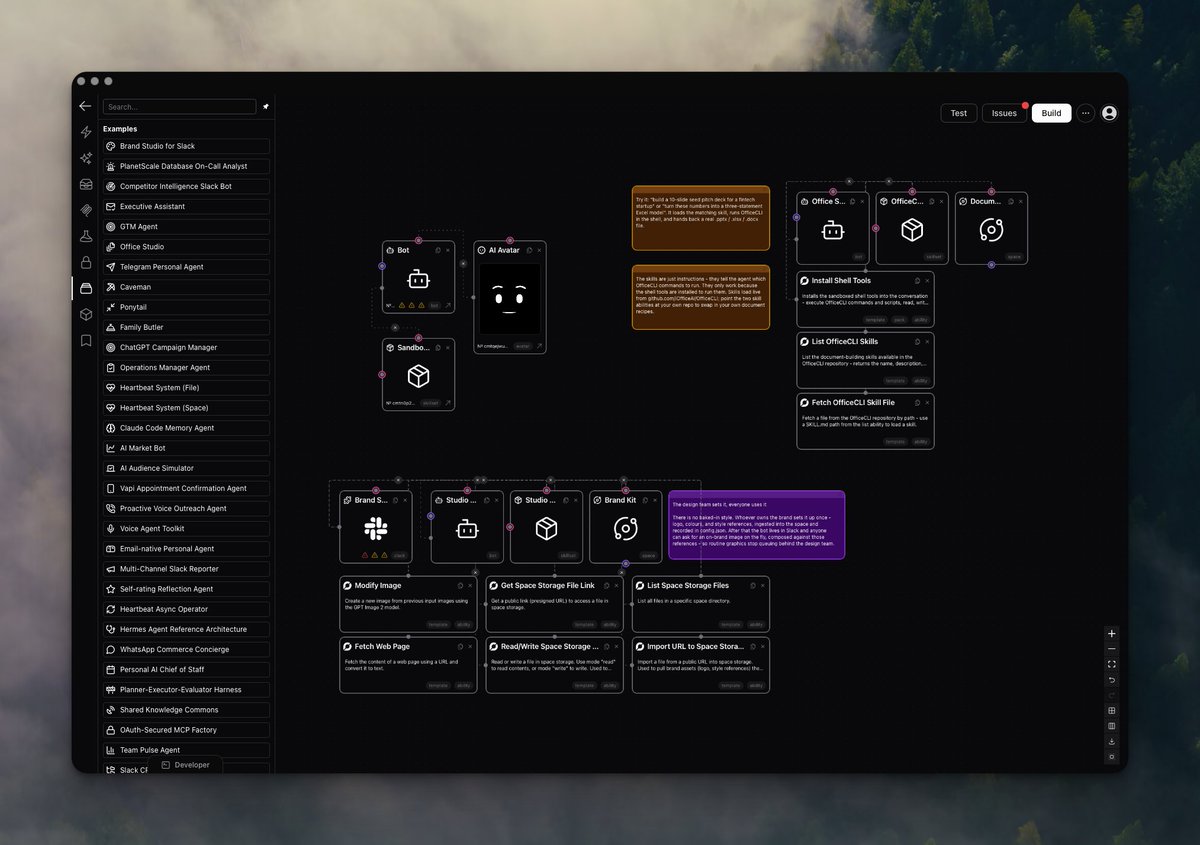This screenshot has width=1200, height=845.
Task: Copy the Get Space Storage File Link node
Action: point(607,585)
